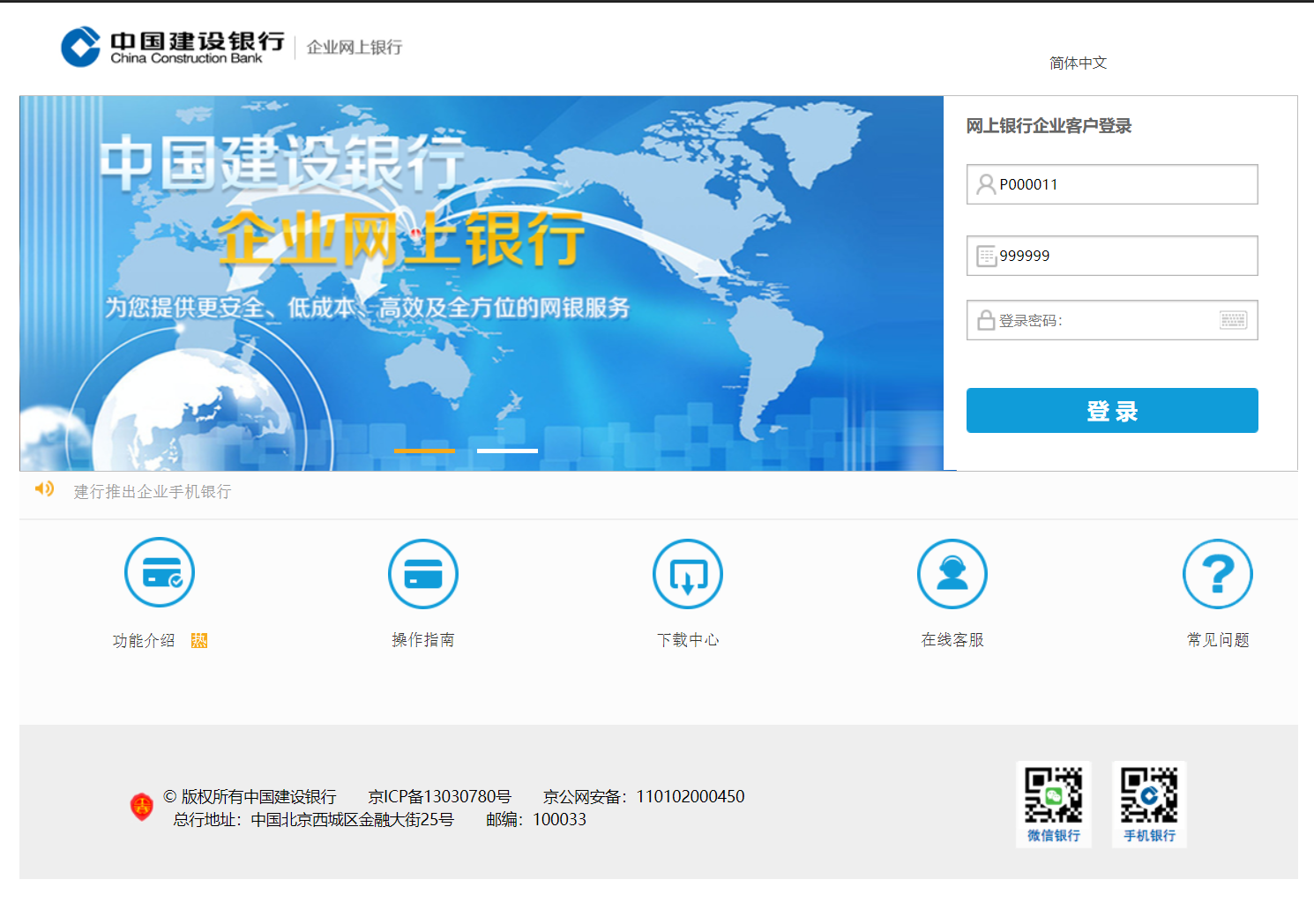
Task: Select the first orange banner slide indicator
Action: tap(424, 451)
